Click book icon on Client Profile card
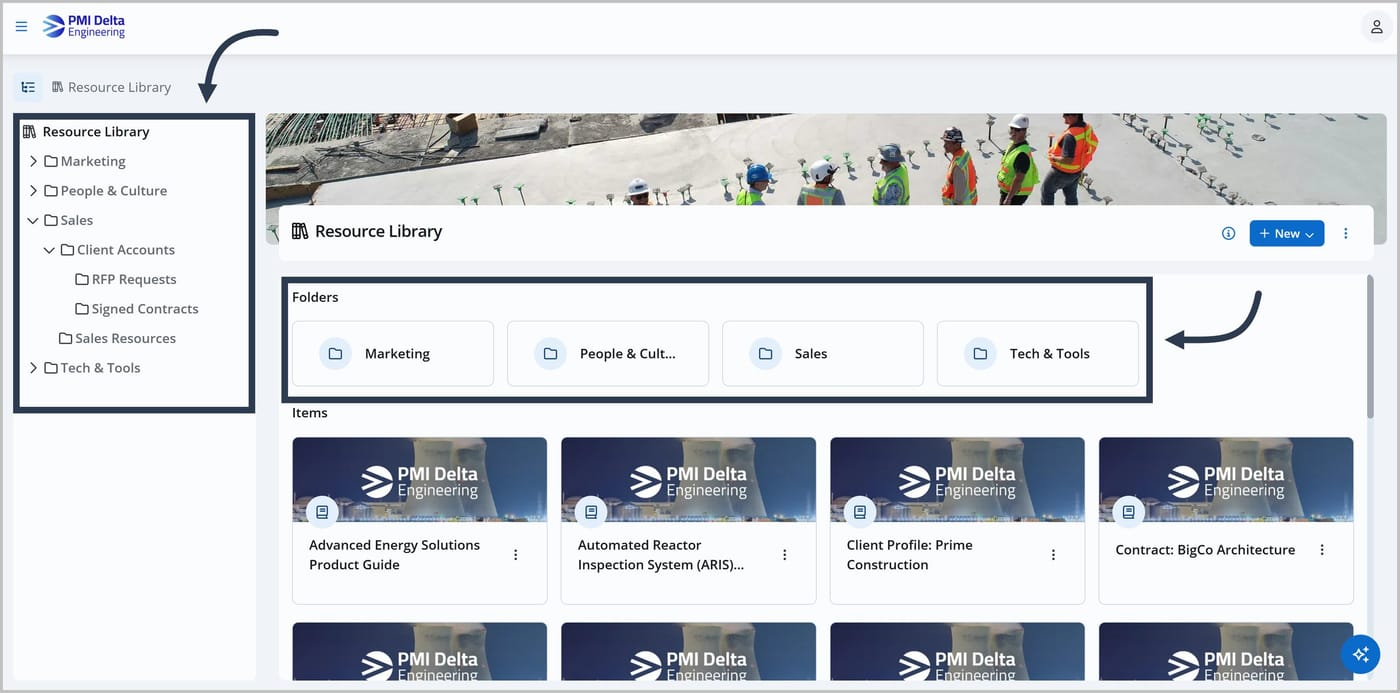1400x693 pixels. 859,512
